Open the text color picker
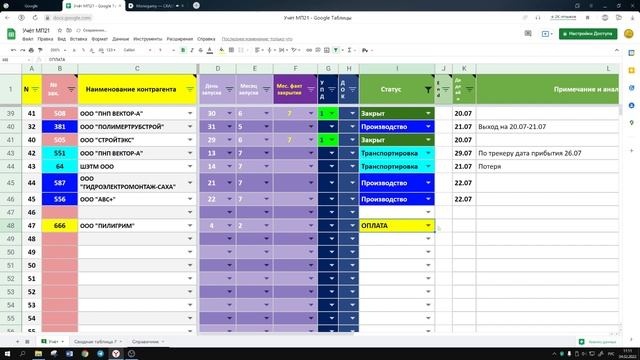This screenshot has height=360, width=640. pos(210,50)
